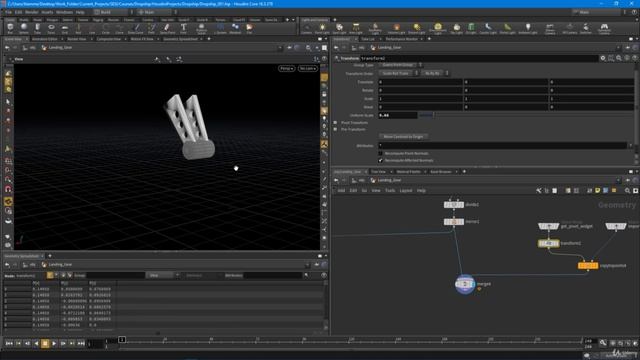Add a Caustic Light from shelf
Screen dimensions: 640x360
click(488, 28)
